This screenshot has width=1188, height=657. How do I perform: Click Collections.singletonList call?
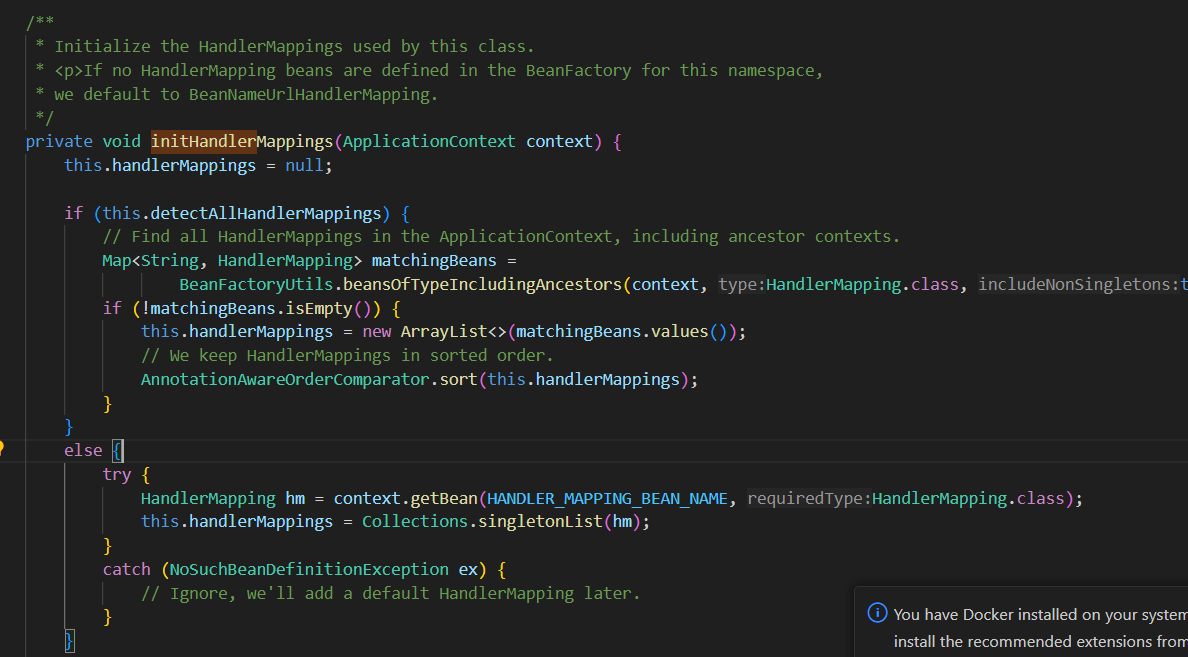tap(482, 522)
